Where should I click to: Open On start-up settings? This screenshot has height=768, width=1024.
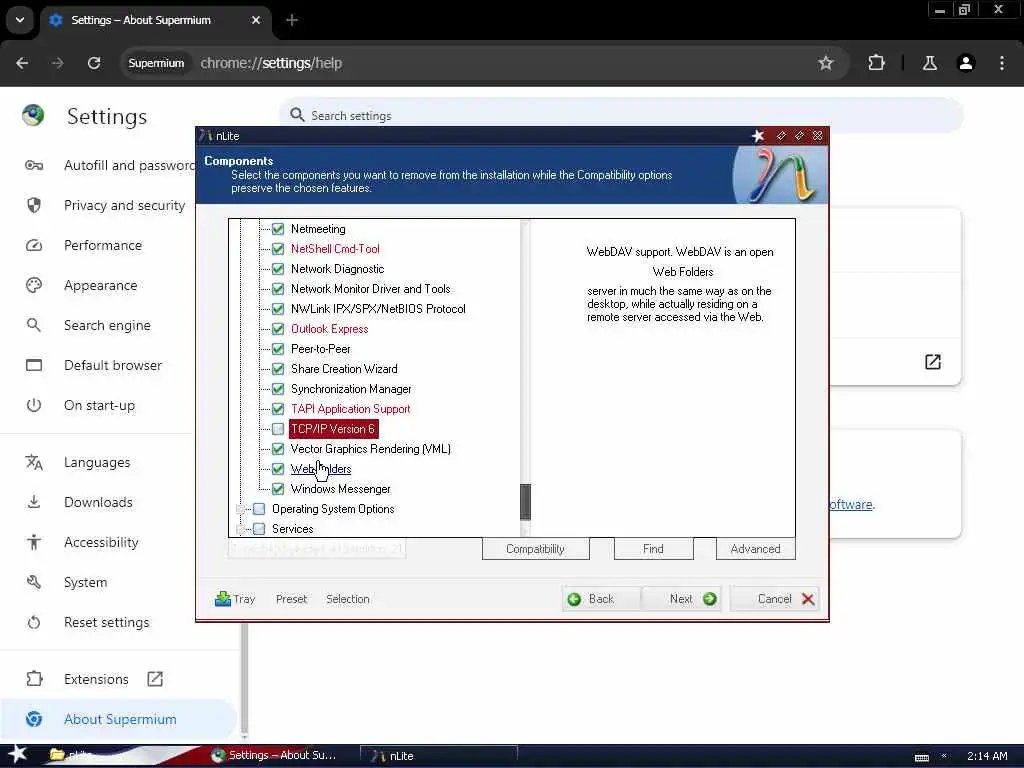(x=99, y=406)
